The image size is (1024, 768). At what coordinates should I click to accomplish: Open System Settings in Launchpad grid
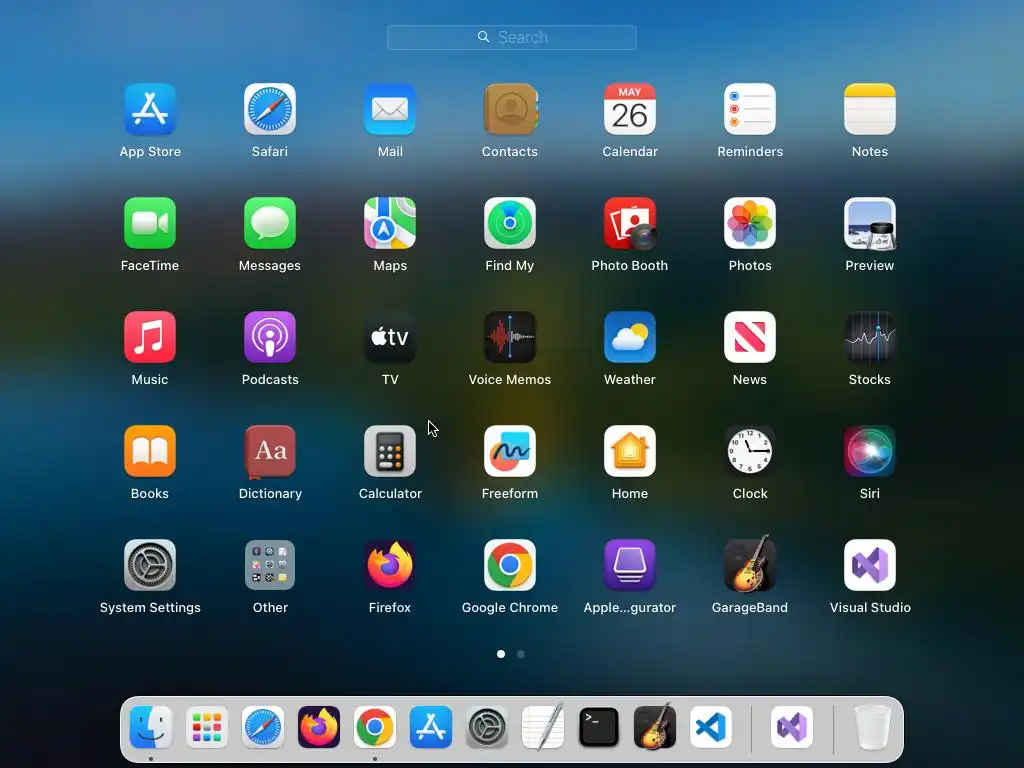[150, 565]
